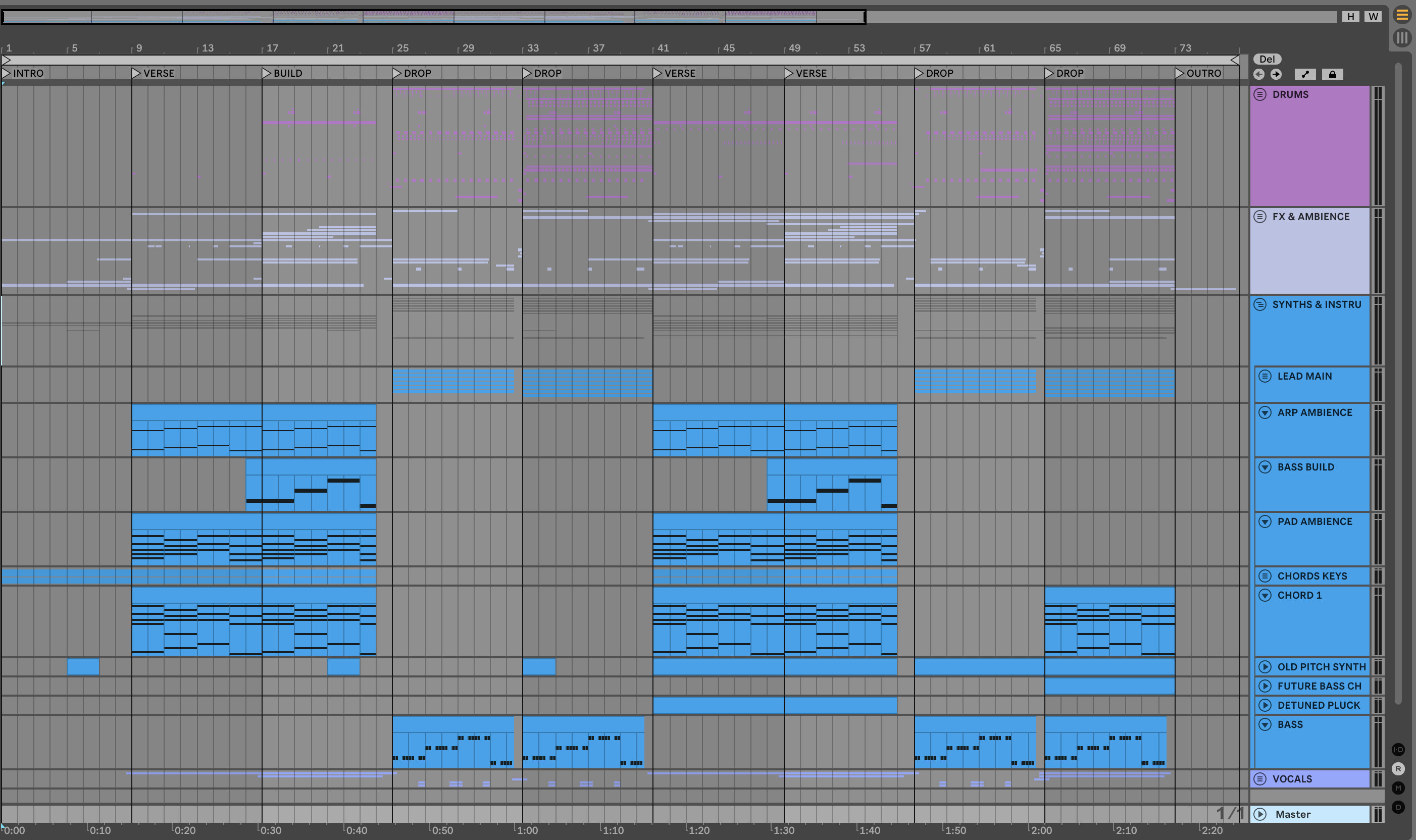Click DRUMS group fold button

[x=1260, y=94]
